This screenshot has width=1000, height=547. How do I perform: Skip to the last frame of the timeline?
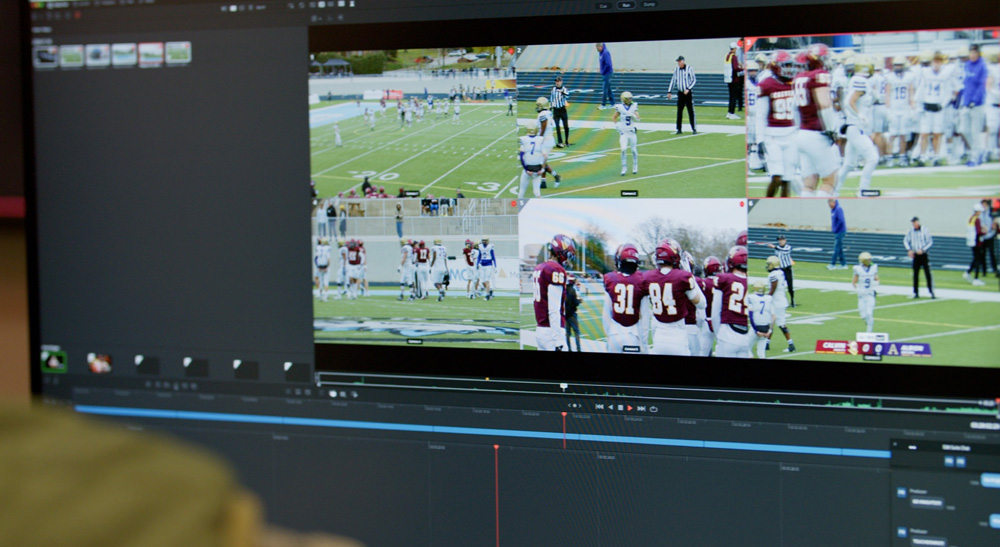click(641, 408)
